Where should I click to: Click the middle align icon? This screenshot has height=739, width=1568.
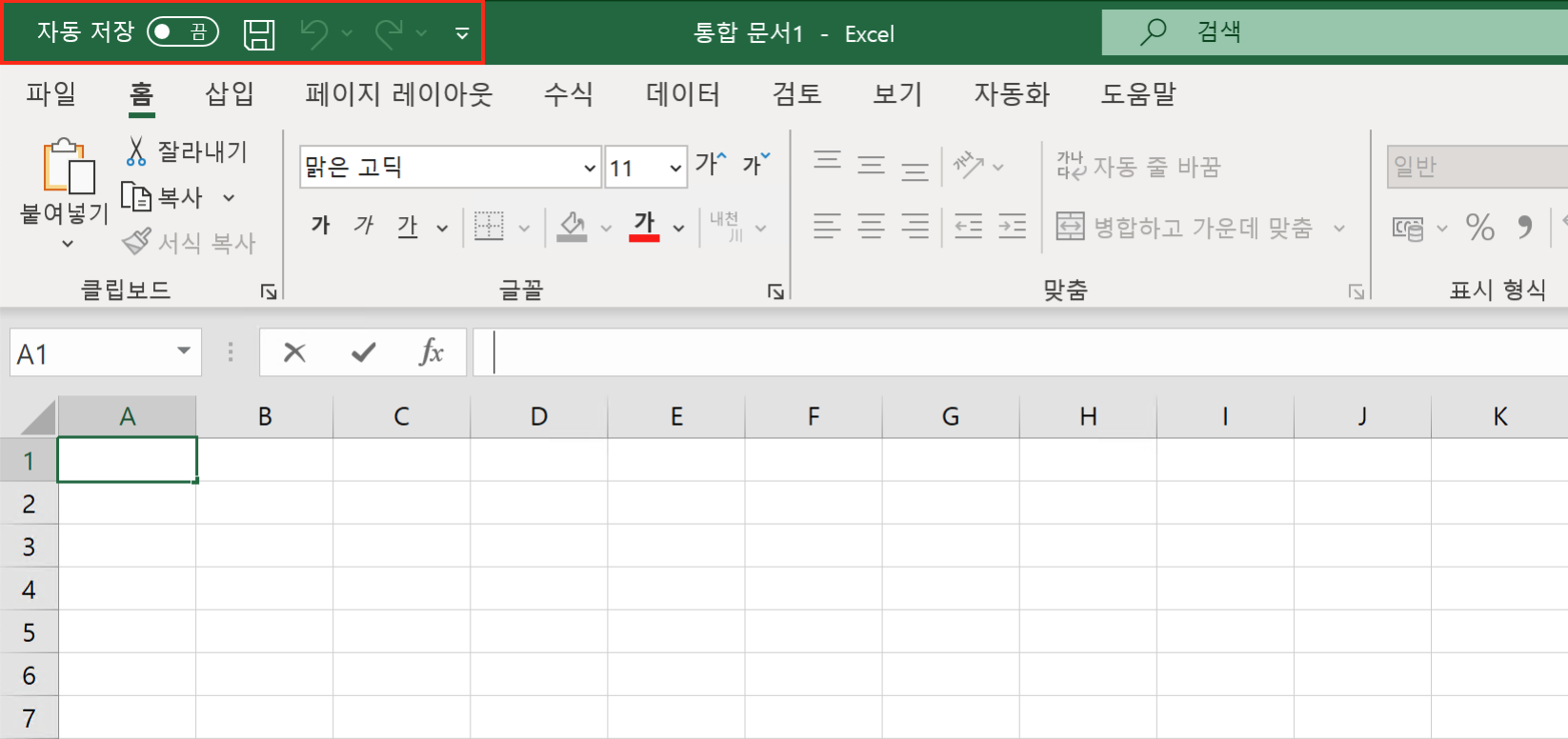coord(872,166)
